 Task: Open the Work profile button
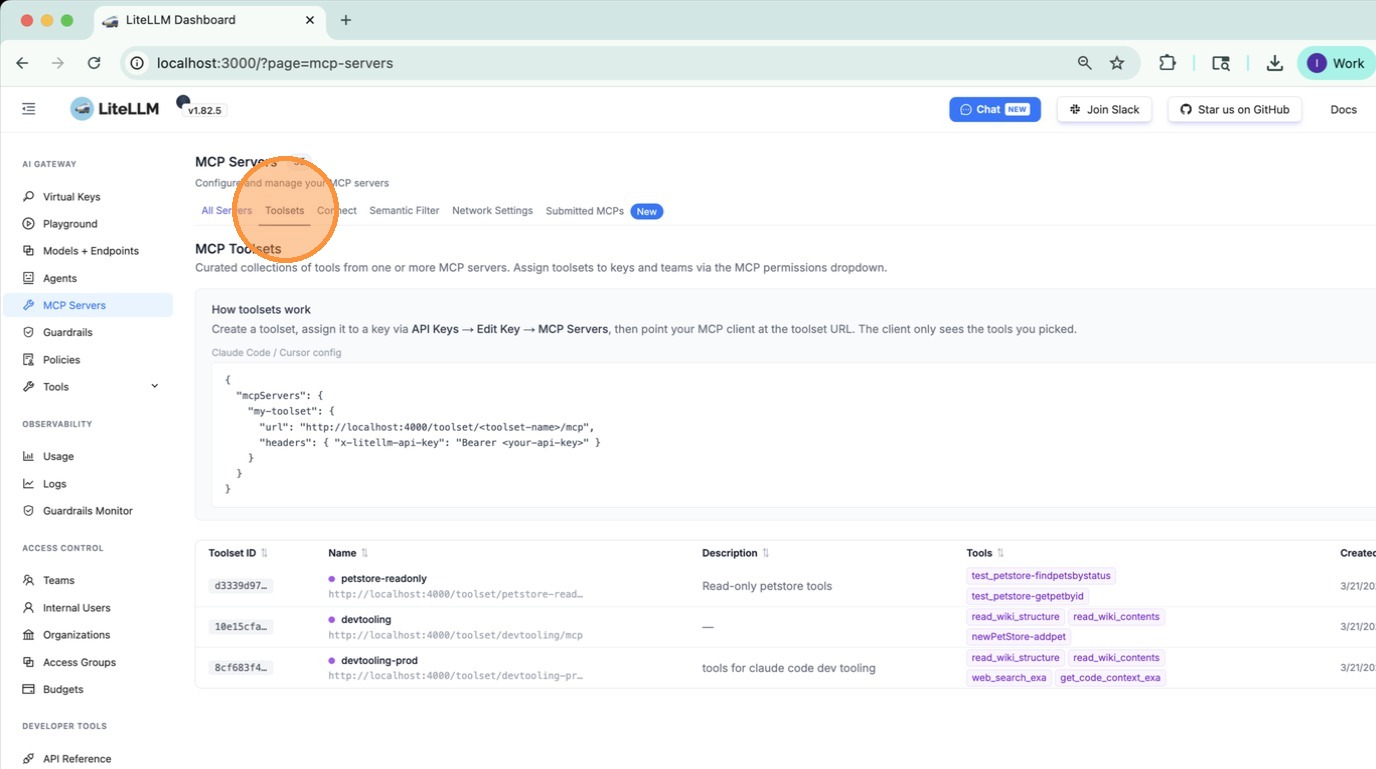(1336, 63)
